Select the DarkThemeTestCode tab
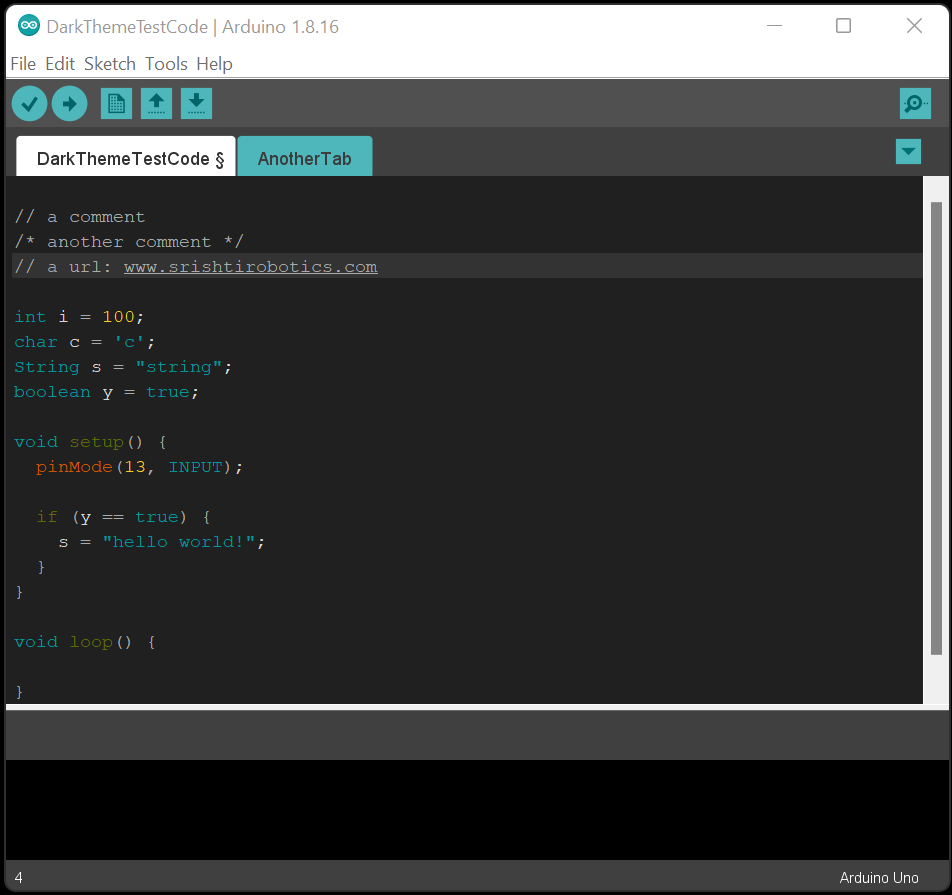952x895 pixels. [x=126, y=157]
